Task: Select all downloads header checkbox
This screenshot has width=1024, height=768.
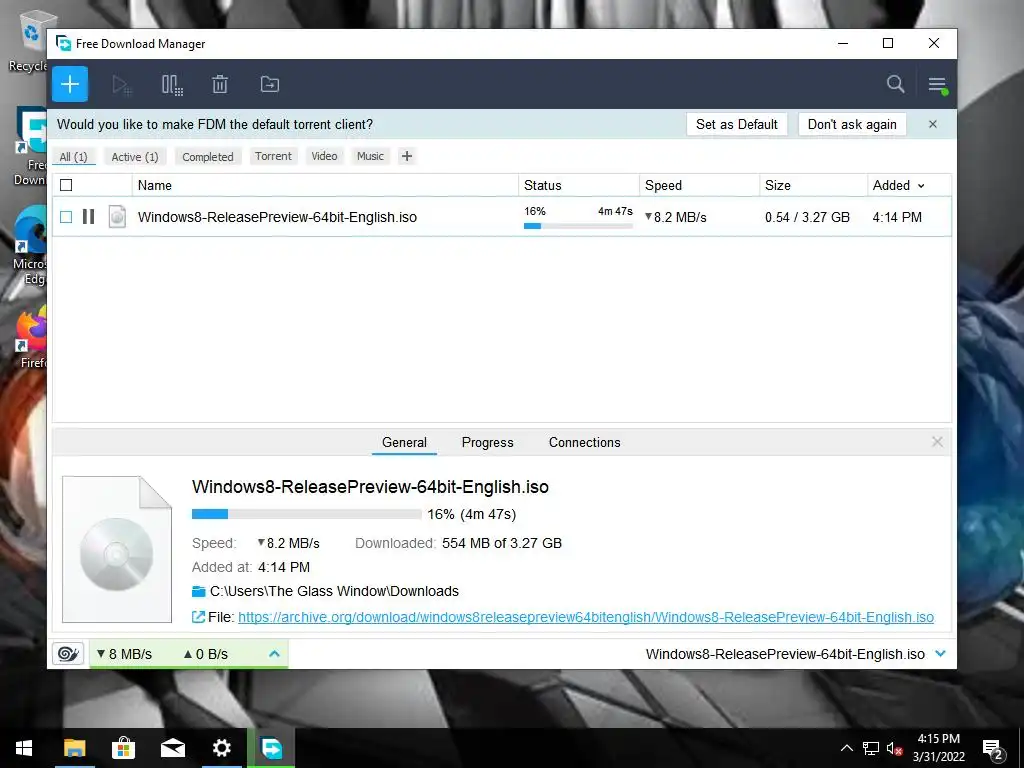Action: click(66, 185)
